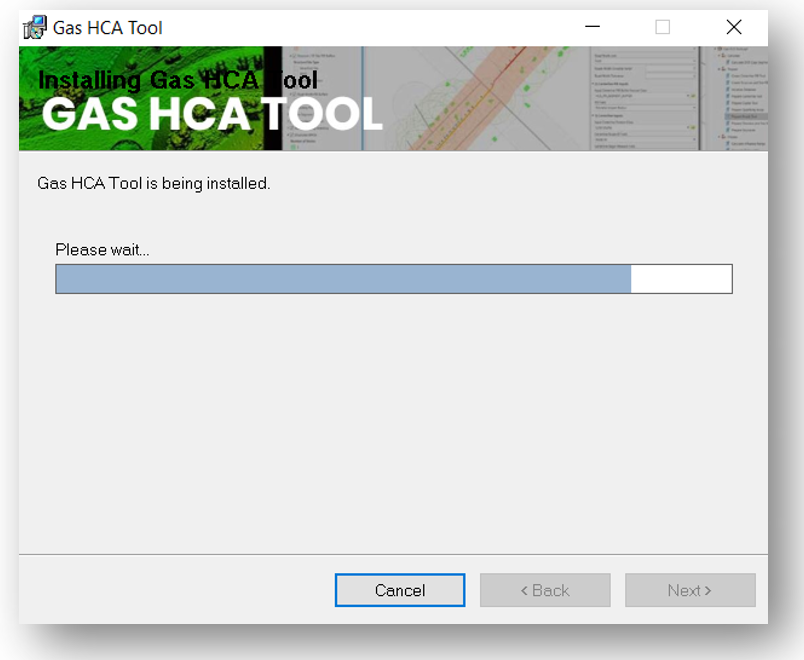The image size is (804, 660).
Task: Minimize the Gas HCA Tool window
Action: coord(592,27)
